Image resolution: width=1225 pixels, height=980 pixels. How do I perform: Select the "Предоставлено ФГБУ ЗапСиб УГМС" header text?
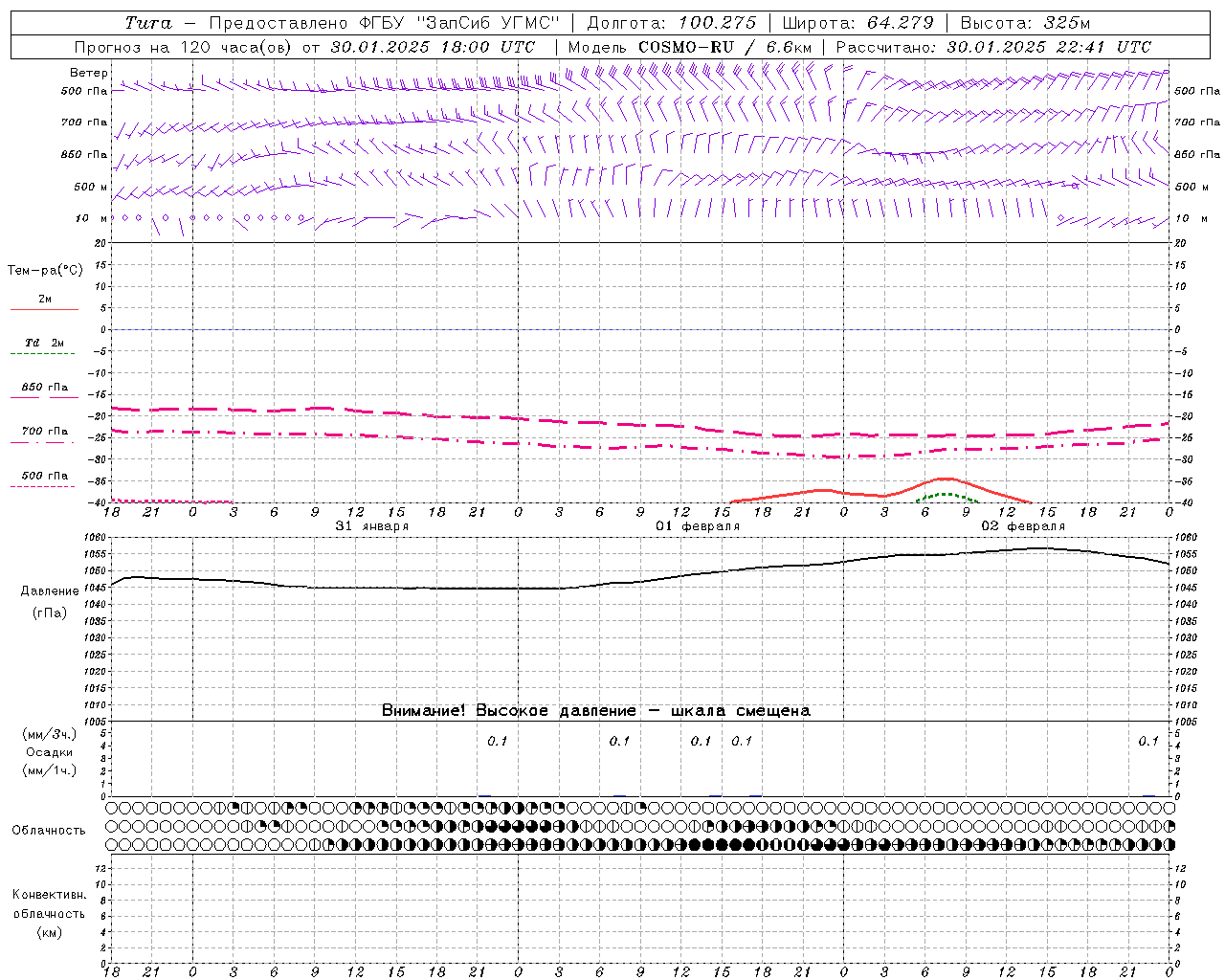tap(384, 23)
